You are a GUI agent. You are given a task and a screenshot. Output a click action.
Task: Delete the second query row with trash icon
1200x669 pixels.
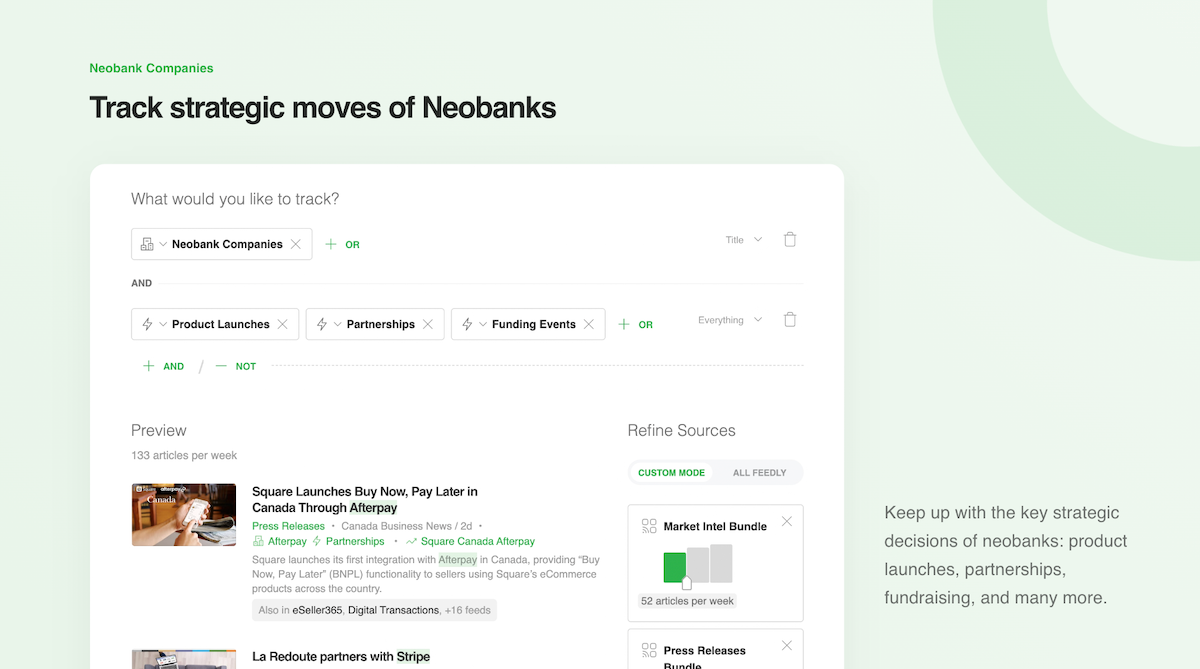pos(790,320)
